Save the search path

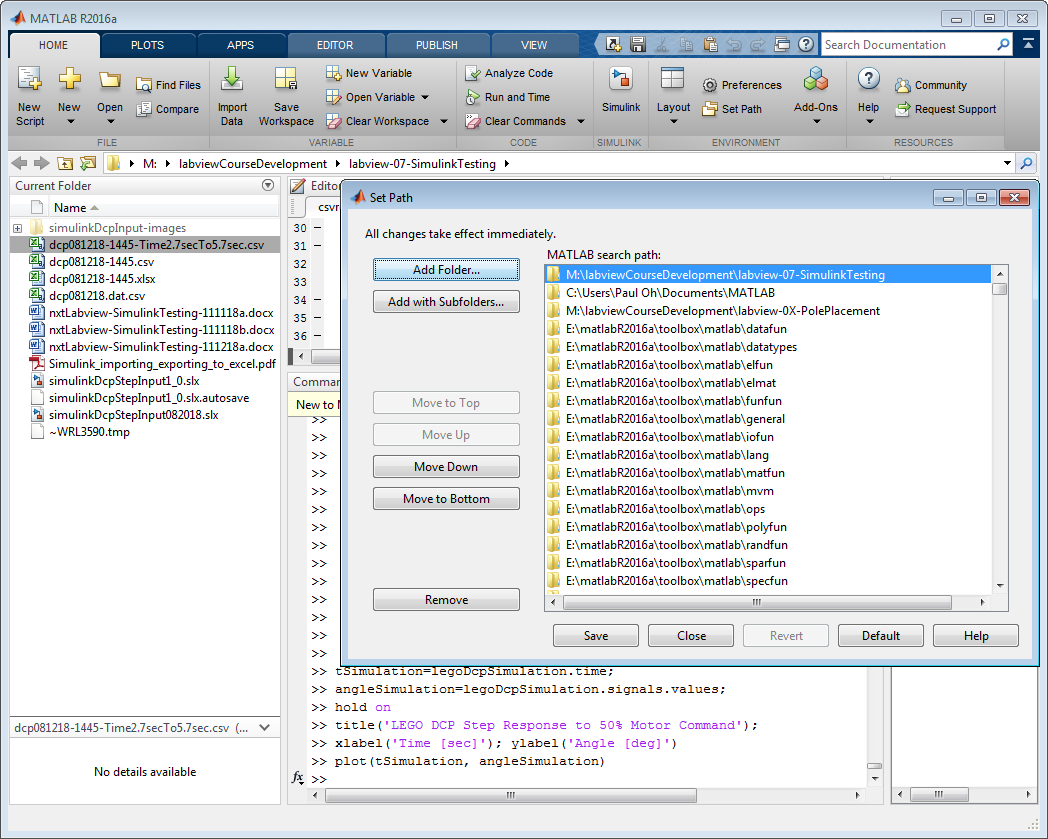(596, 636)
